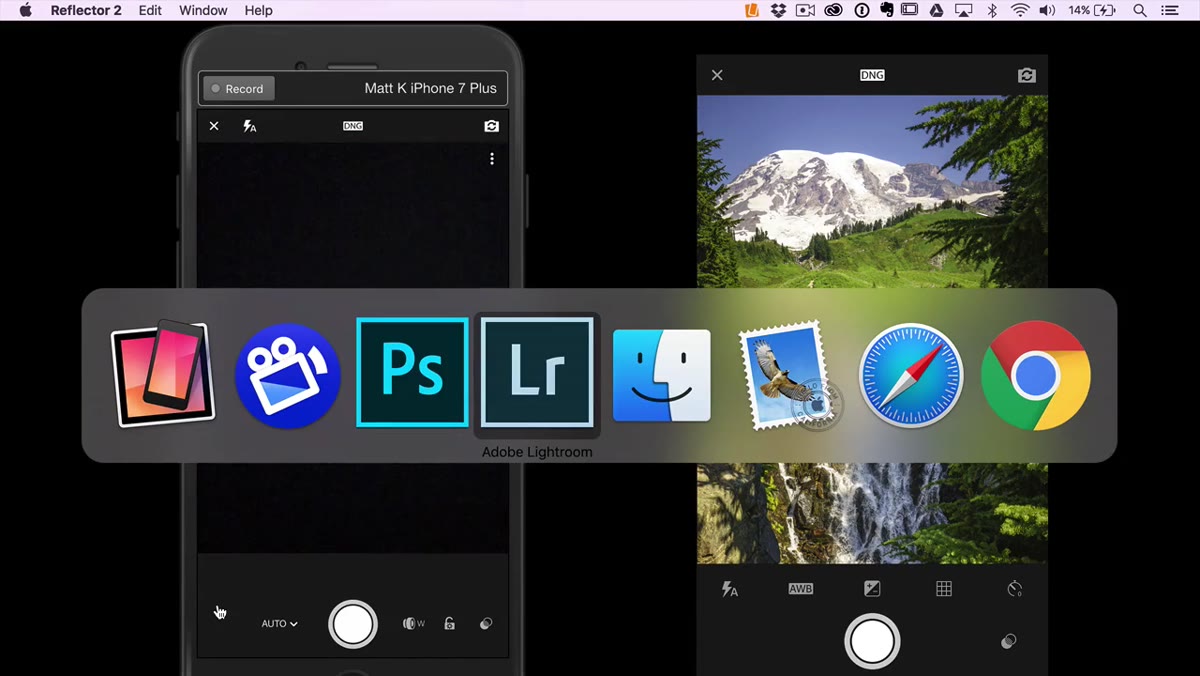1200x676 pixels.
Task: Select Finder in the app switcher
Action: [x=662, y=375]
